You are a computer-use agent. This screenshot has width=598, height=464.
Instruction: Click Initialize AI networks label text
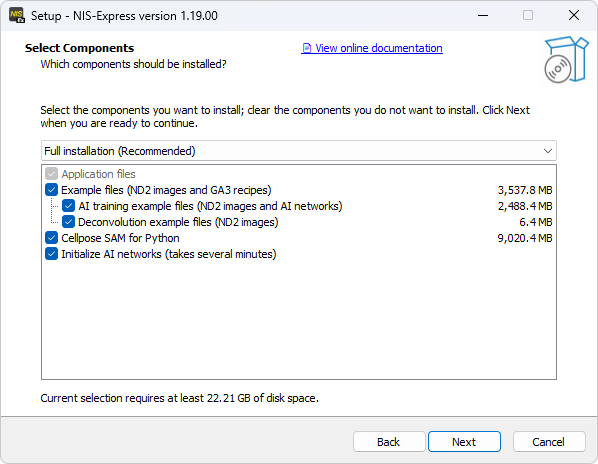[169, 254]
